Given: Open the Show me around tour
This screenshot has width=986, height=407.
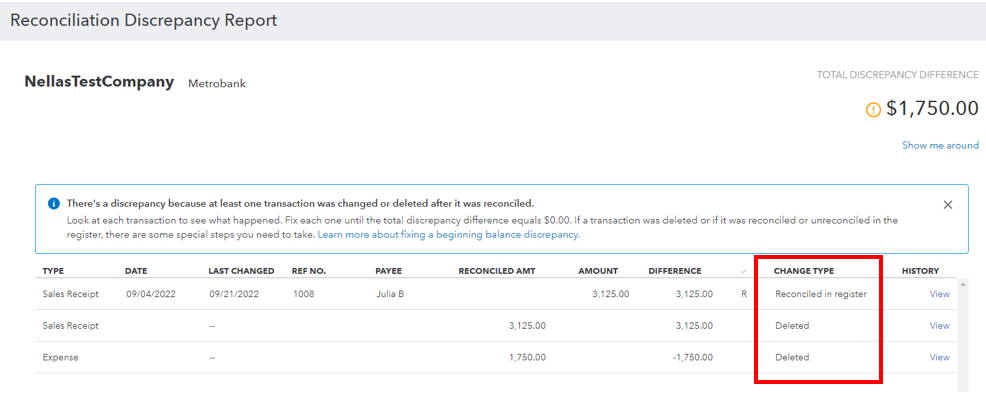Looking at the screenshot, I should (x=940, y=145).
